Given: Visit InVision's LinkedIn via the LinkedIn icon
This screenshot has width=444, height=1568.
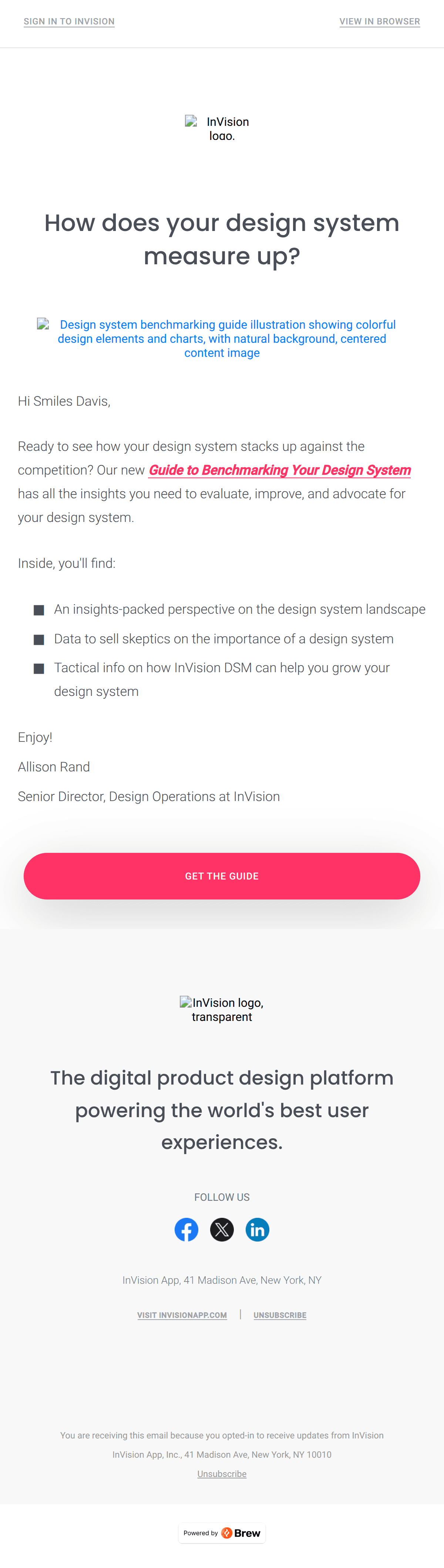Looking at the screenshot, I should (257, 1229).
